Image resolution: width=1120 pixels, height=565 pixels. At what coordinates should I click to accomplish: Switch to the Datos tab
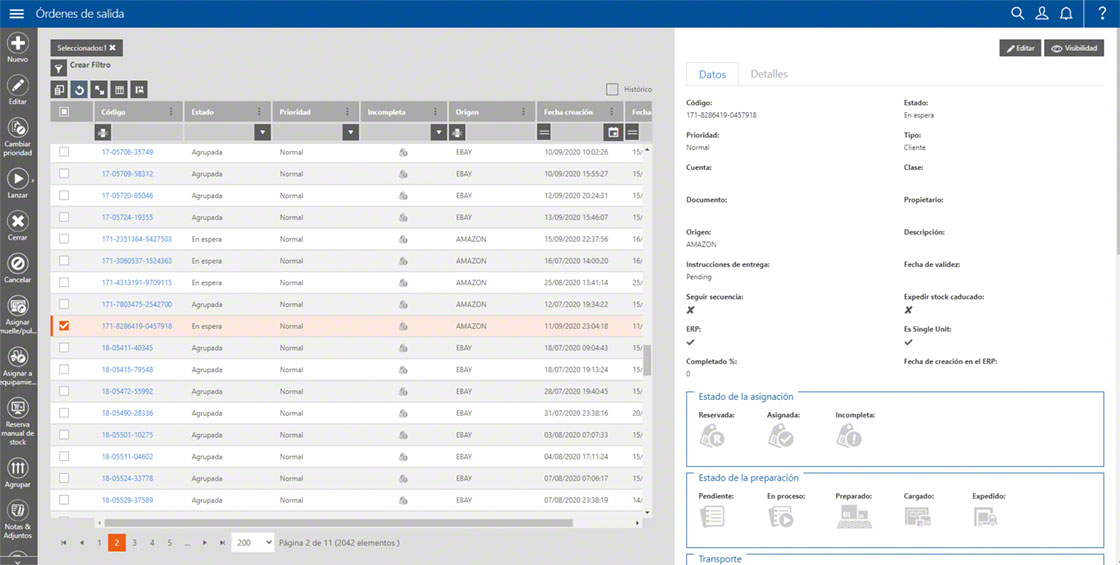(712, 74)
